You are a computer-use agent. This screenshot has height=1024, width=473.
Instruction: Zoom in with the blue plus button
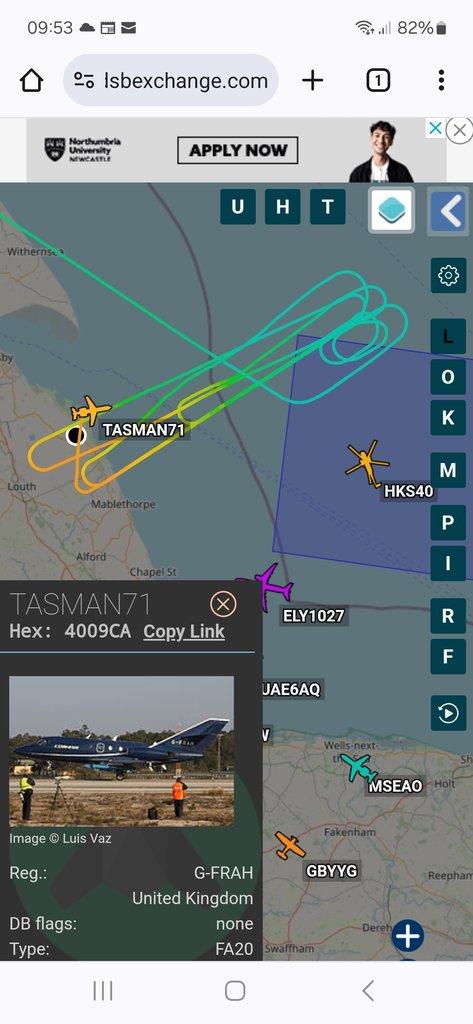coord(408,936)
